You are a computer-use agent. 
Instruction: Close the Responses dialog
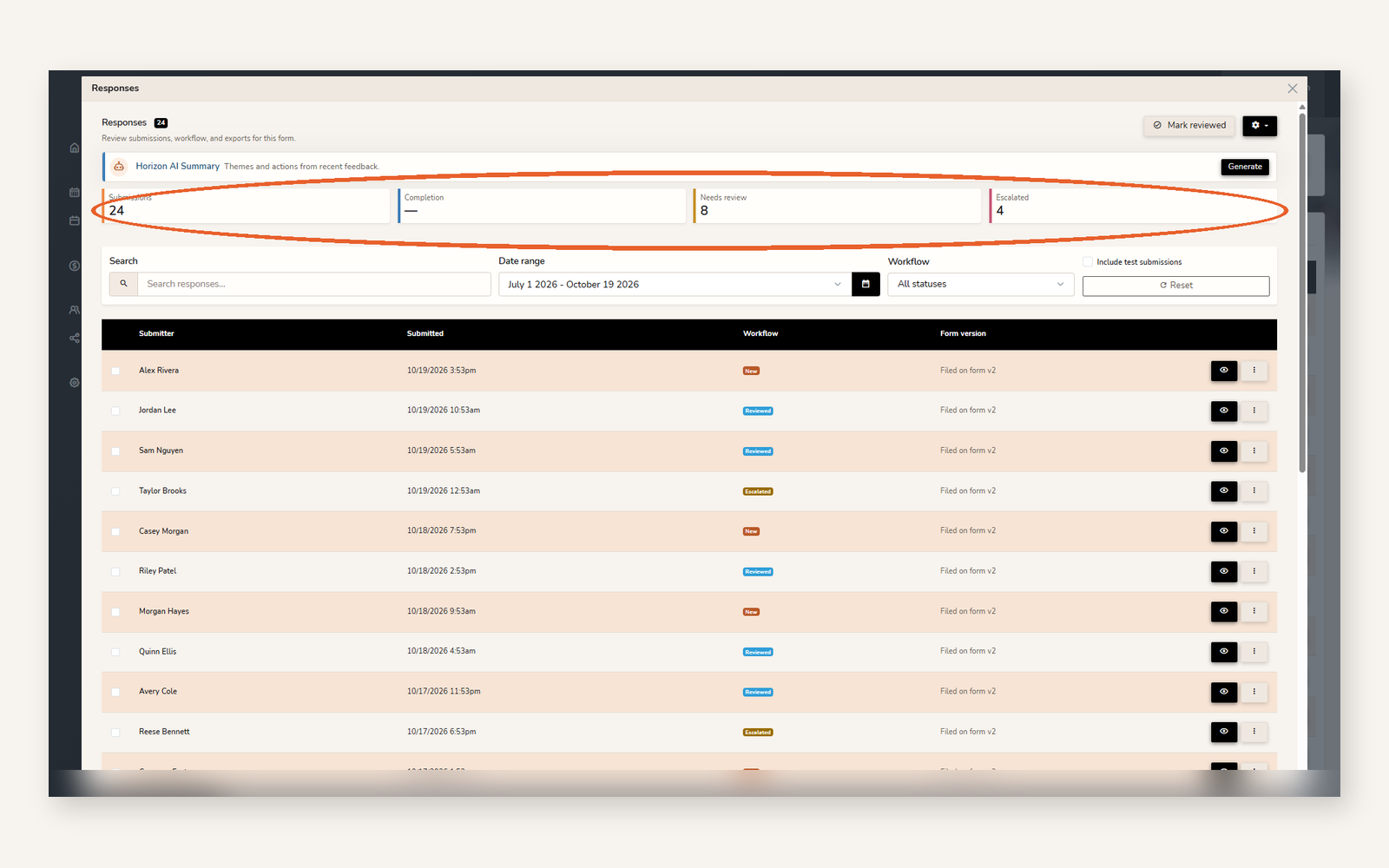tap(1293, 89)
